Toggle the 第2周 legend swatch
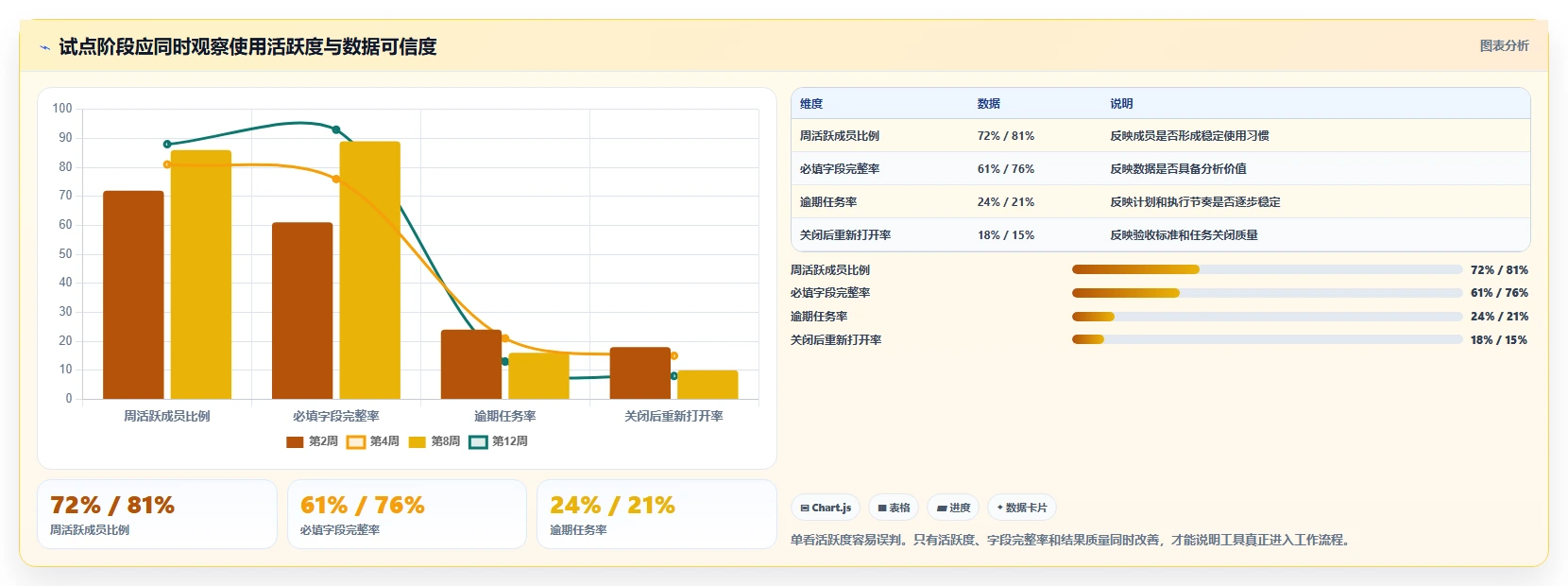The width and height of the screenshot is (1568, 586). tap(295, 441)
